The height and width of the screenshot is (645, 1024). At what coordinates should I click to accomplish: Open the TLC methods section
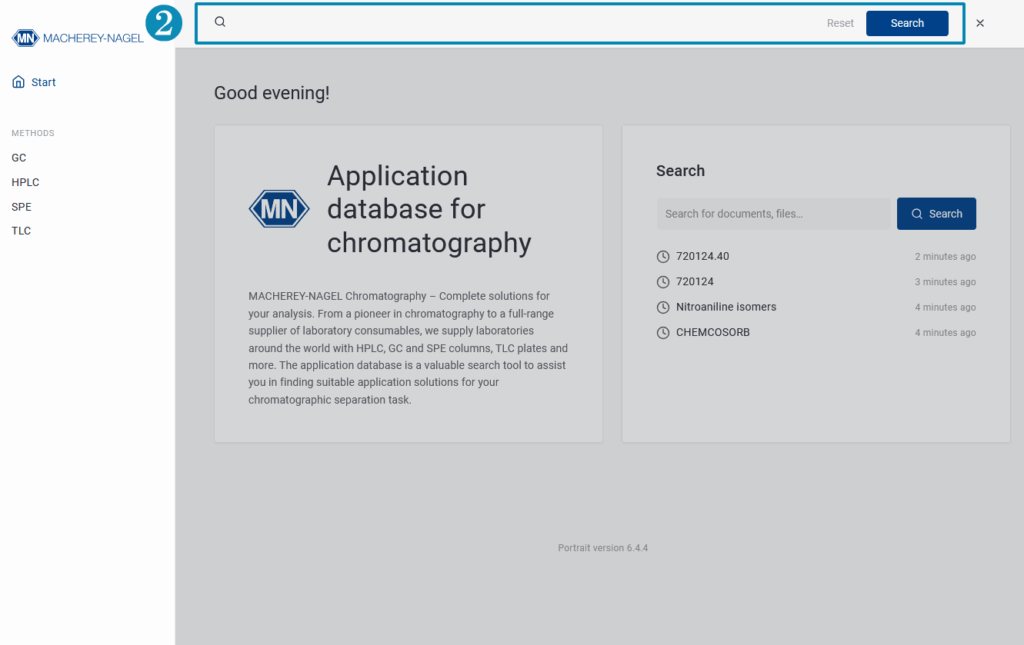click(x=21, y=231)
